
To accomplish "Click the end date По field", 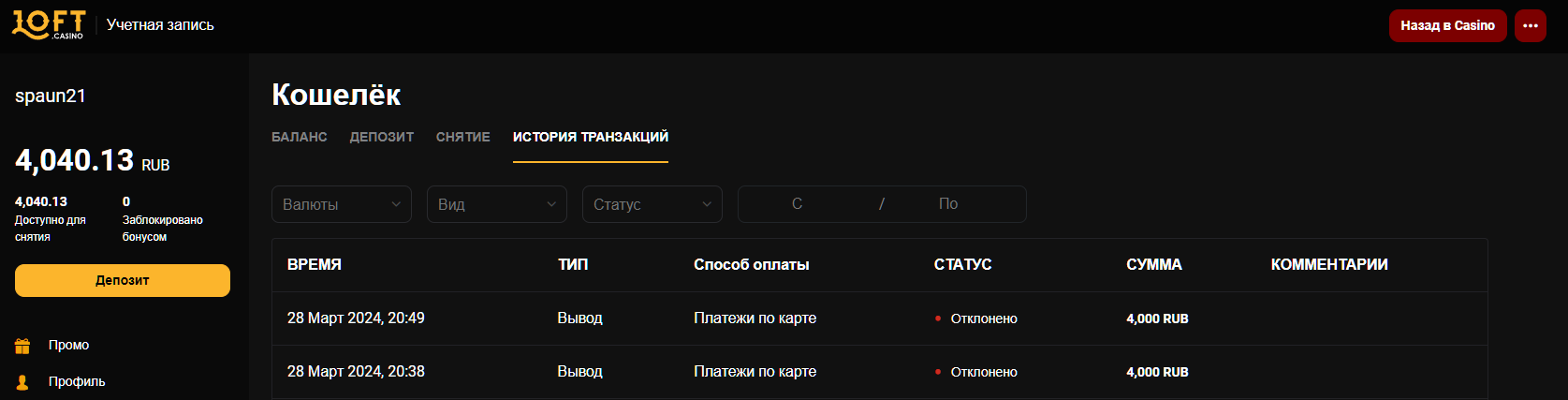I will [948, 204].
